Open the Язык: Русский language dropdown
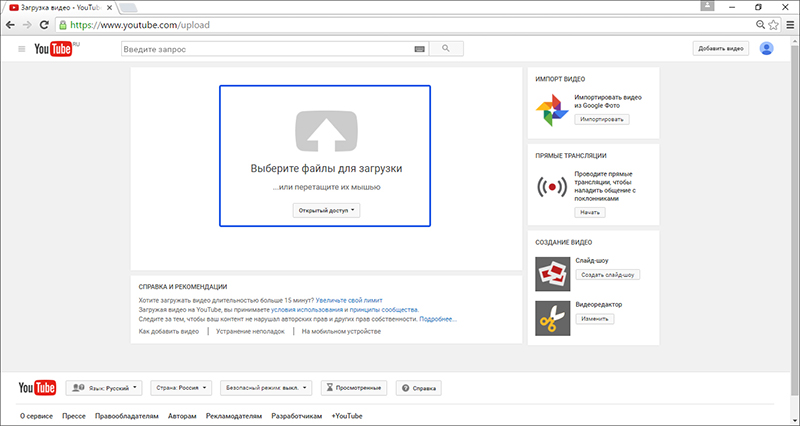 pyautogui.click(x=102, y=387)
